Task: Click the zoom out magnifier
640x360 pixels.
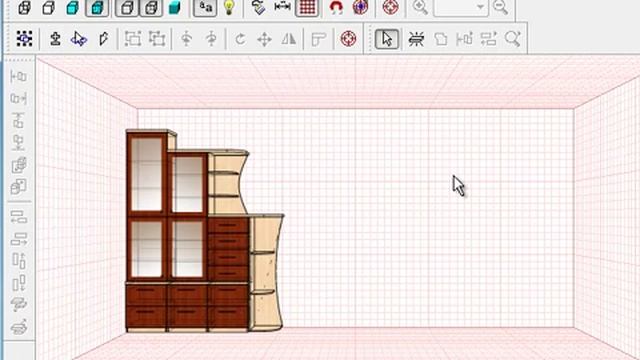Action: coord(500,7)
